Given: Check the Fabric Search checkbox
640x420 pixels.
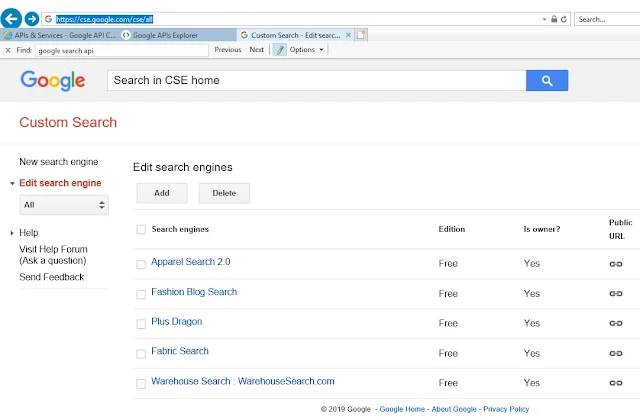Looking at the screenshot, I should [x=141, y=354].
